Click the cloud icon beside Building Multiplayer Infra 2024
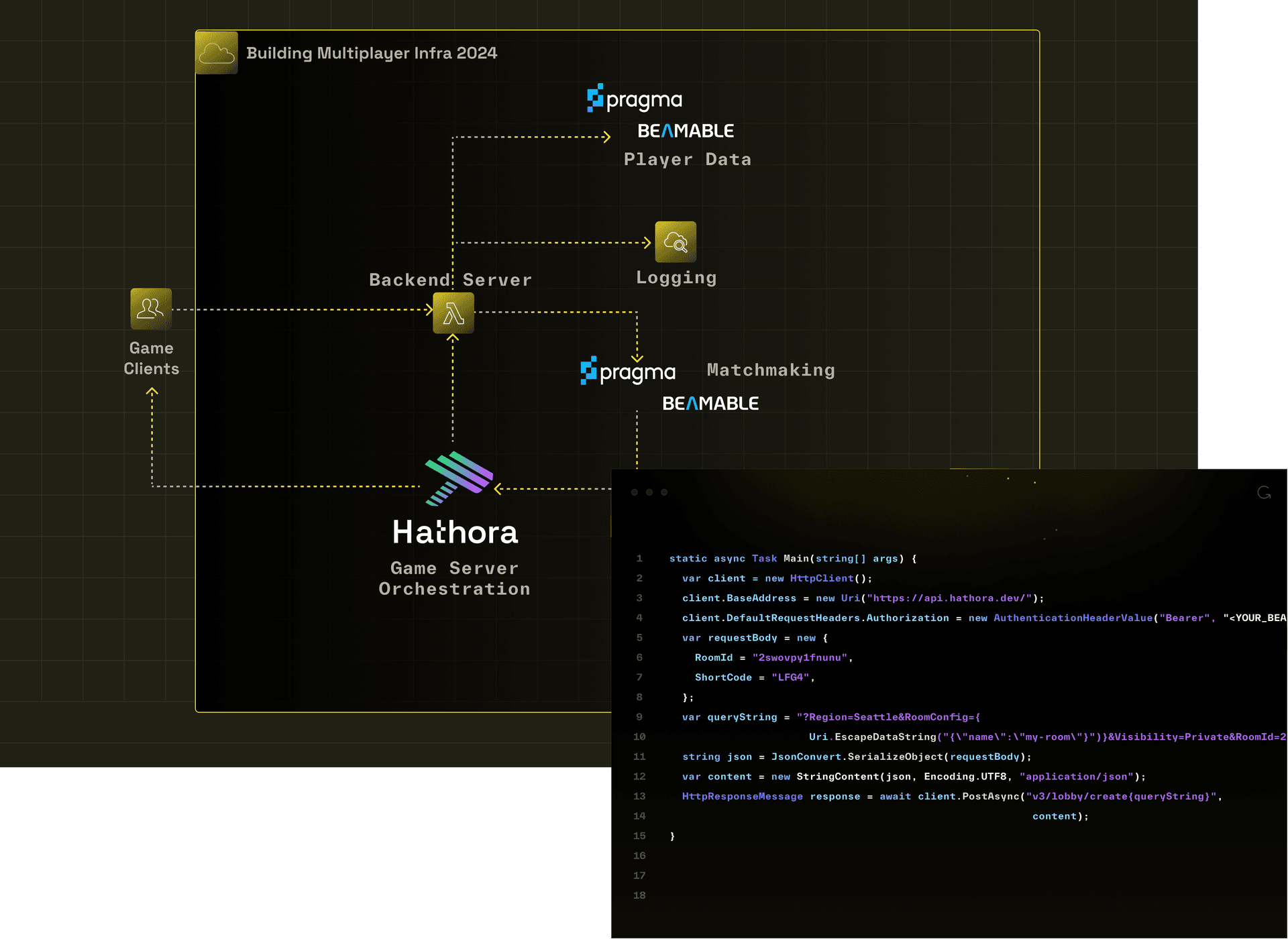Screen dimensions: 1288x939 pyautogui.click(x=216, y=53)
